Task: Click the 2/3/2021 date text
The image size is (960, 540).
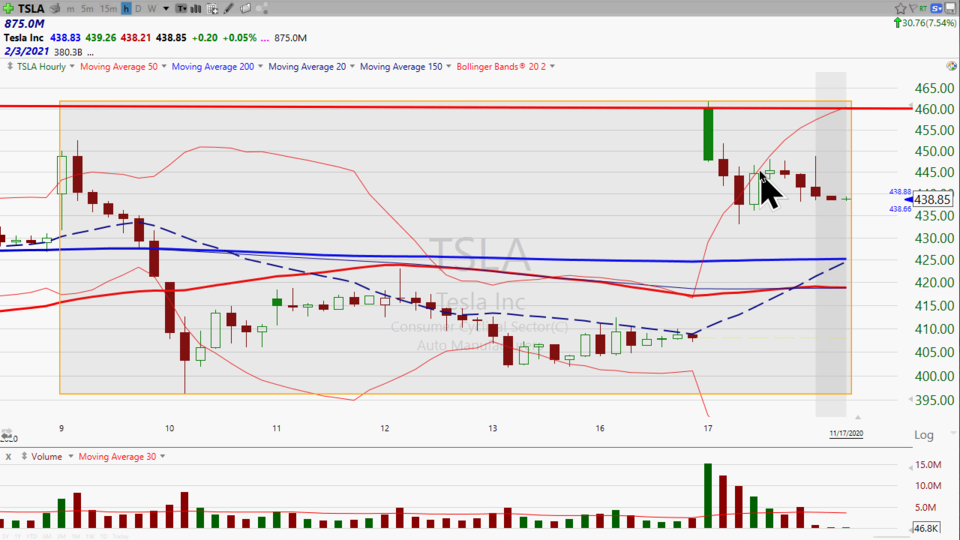Action: [26, 52]
